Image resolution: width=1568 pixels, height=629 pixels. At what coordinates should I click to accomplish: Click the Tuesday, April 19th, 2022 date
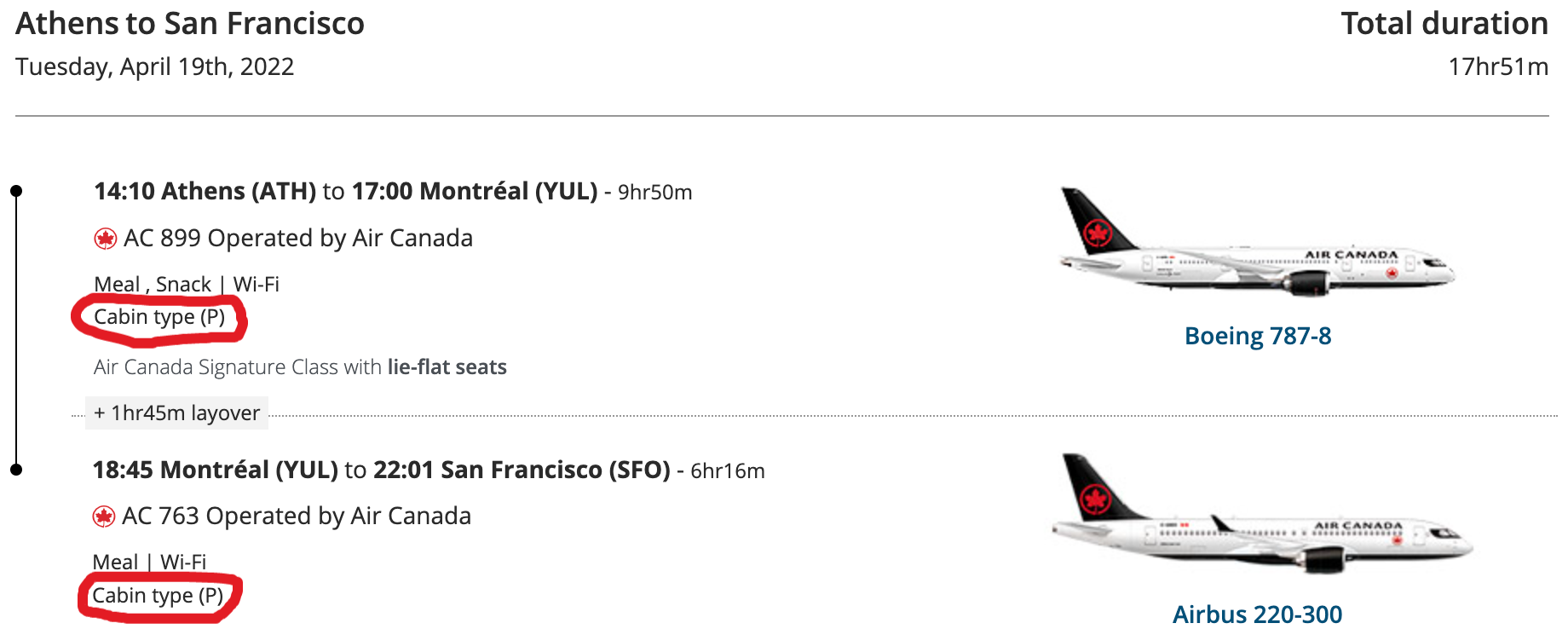(155, 66)
